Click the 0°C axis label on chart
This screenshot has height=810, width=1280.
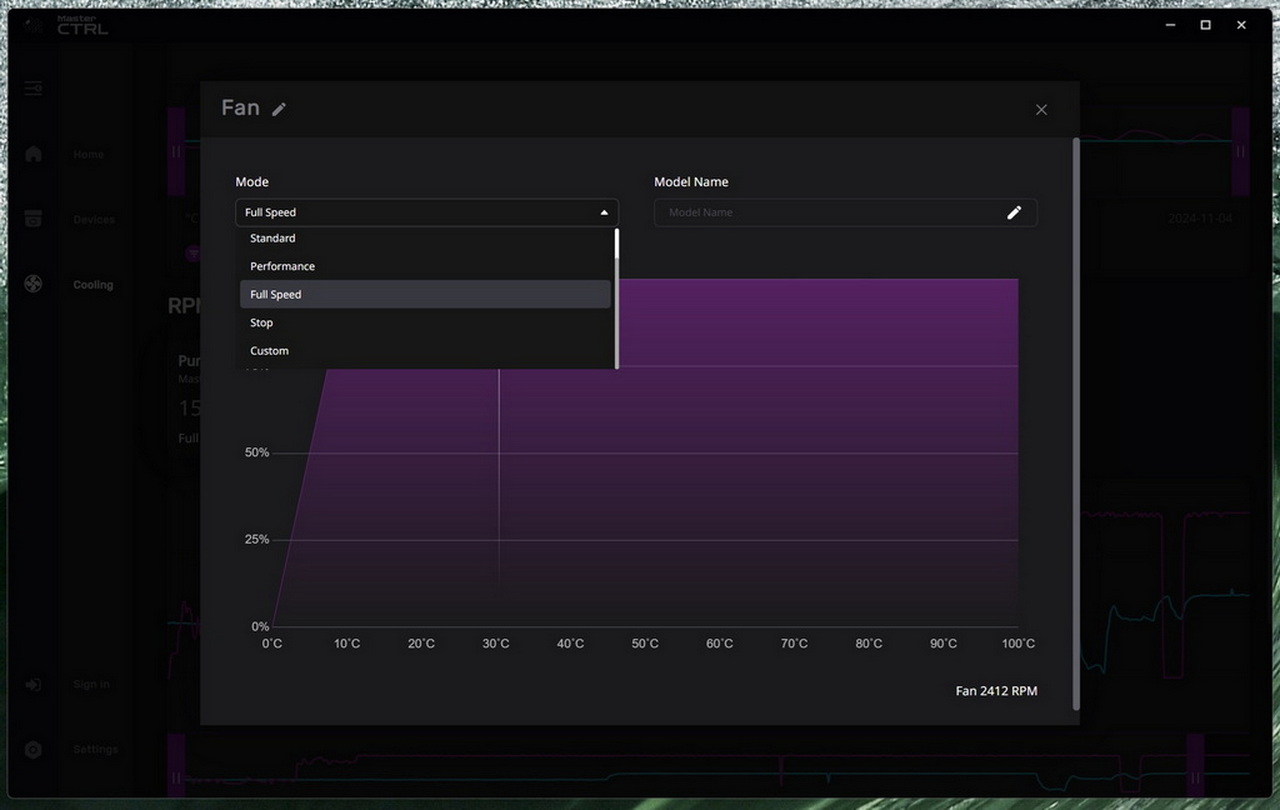point(272,644)
